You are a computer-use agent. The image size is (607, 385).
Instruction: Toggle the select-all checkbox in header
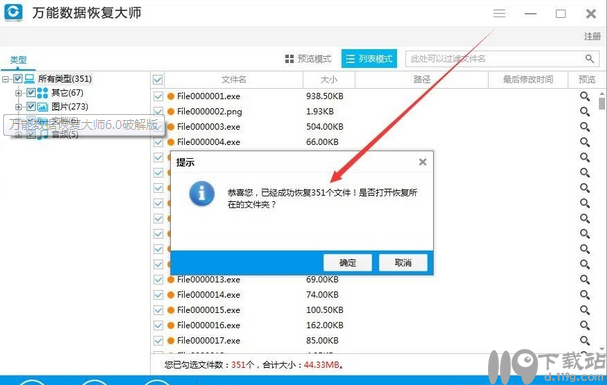pyautogui.click(x=158, y=80)
